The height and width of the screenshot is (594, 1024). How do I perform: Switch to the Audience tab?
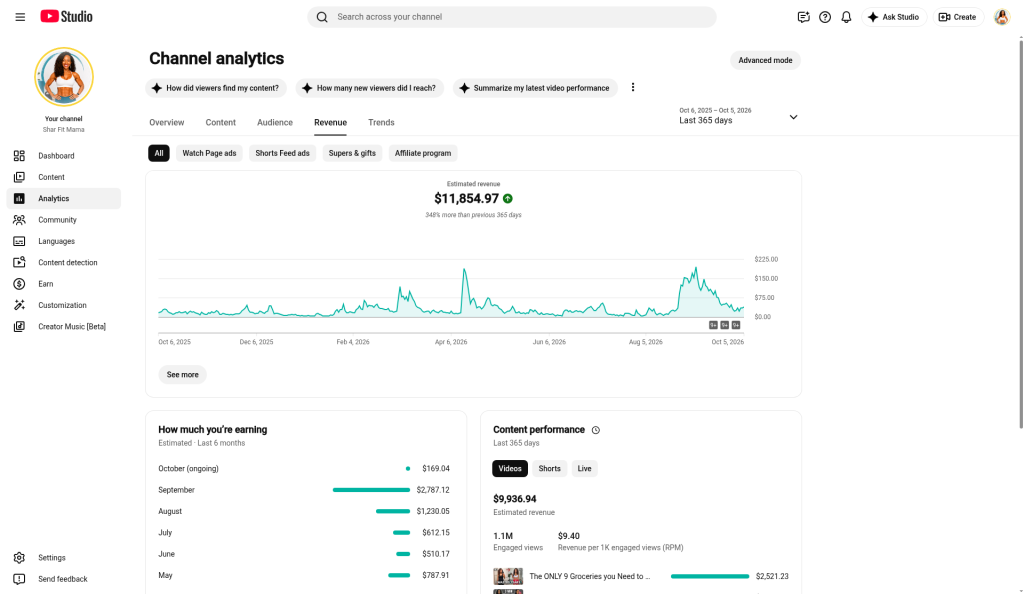pos(275,123)
